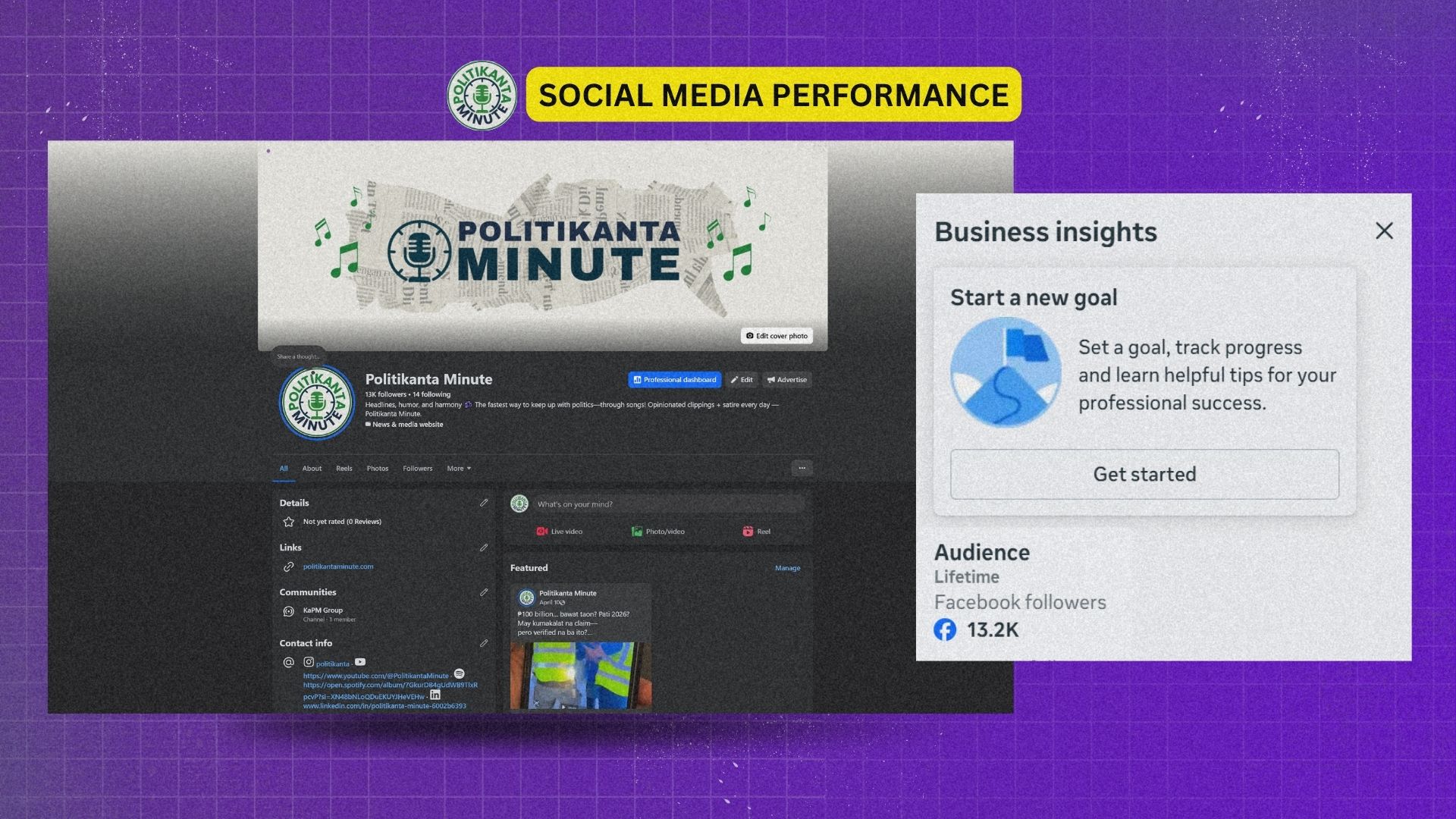
Task: Click the Edit profile button
Action: click(x=742, y=380)
